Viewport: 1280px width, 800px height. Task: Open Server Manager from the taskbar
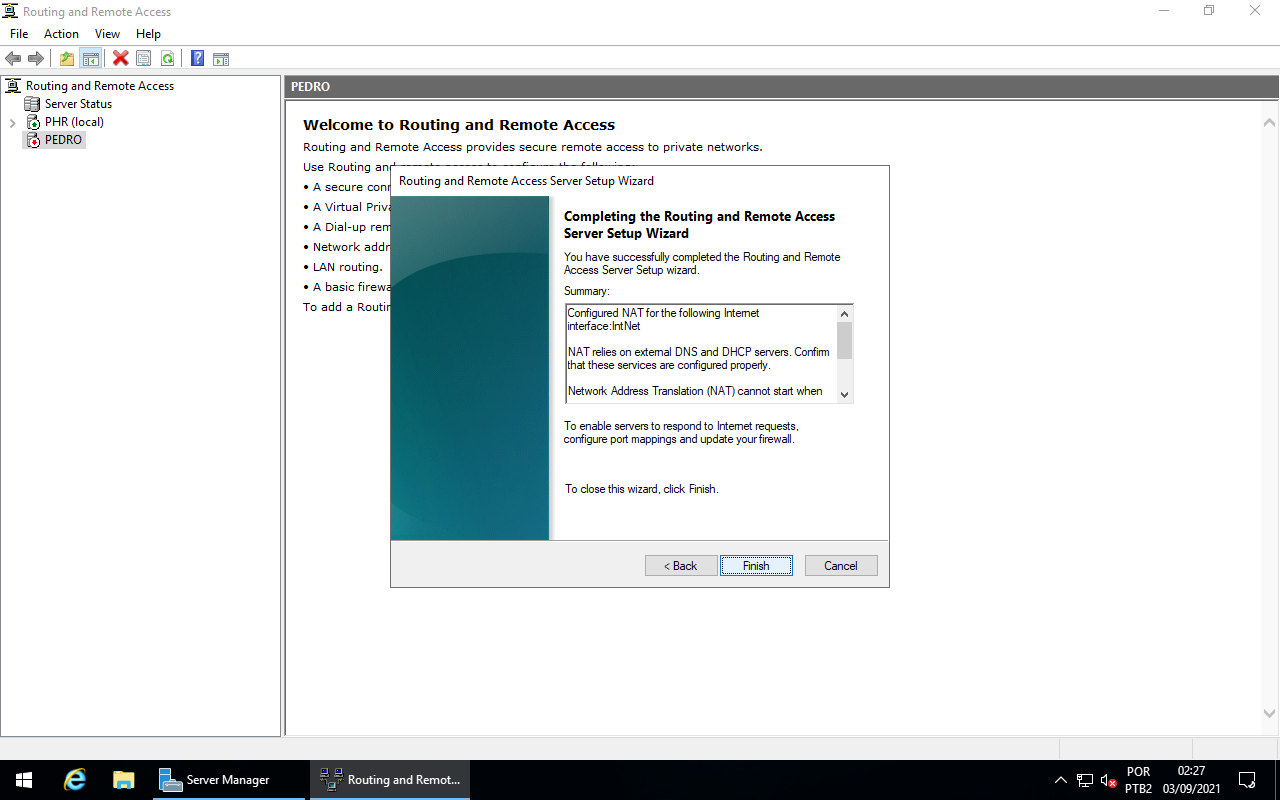227,779
